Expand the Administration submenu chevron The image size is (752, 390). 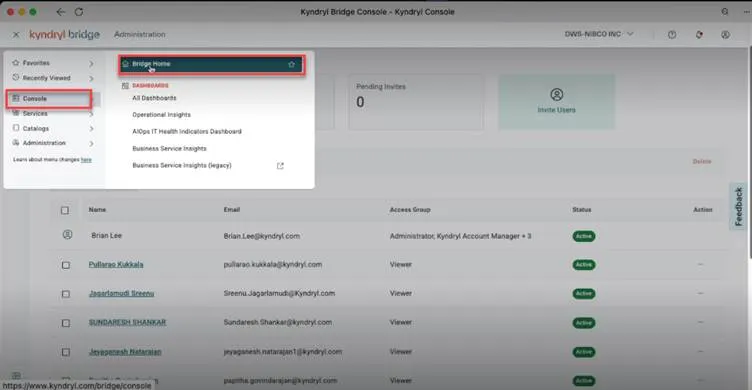pos(91,143)
